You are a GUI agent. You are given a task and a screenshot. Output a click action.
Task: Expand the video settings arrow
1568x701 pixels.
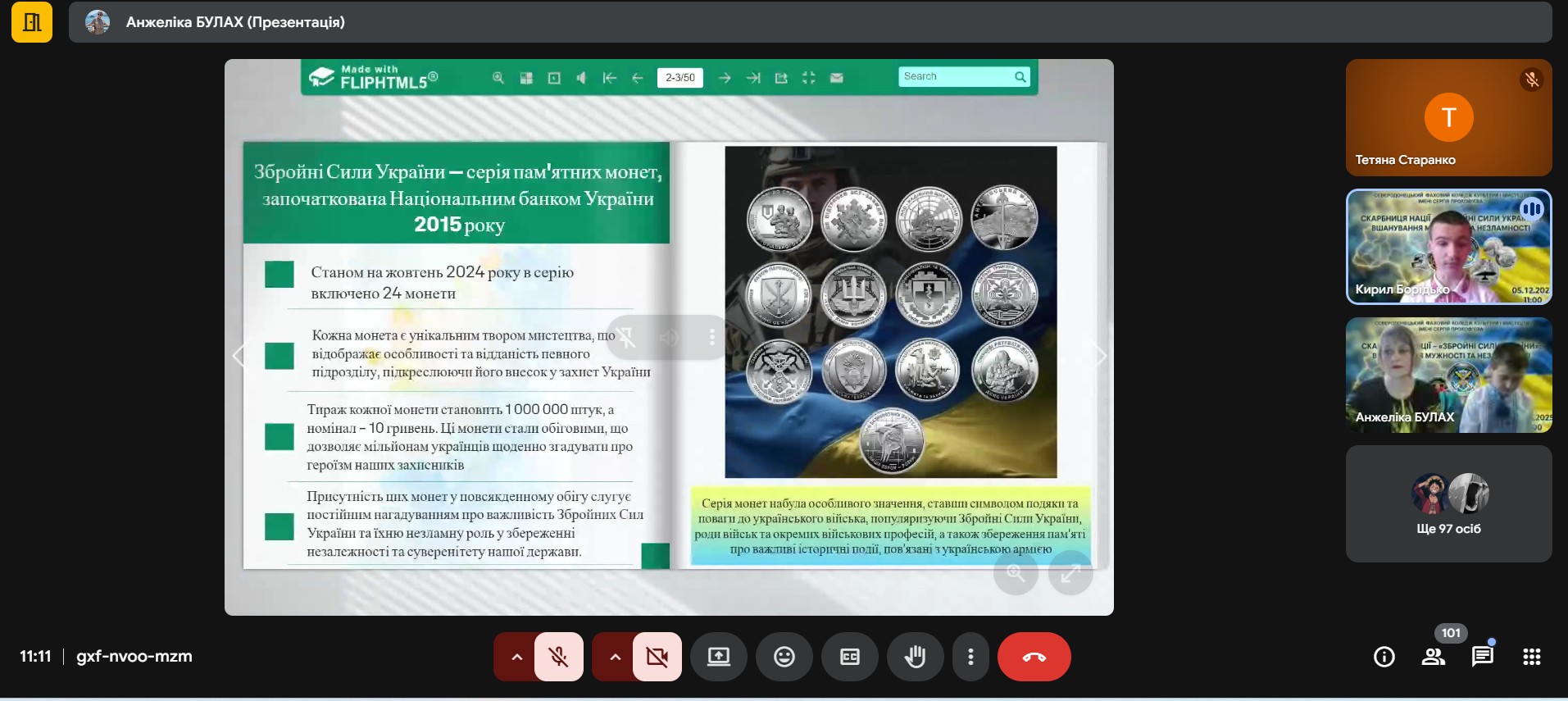[615, 657]
